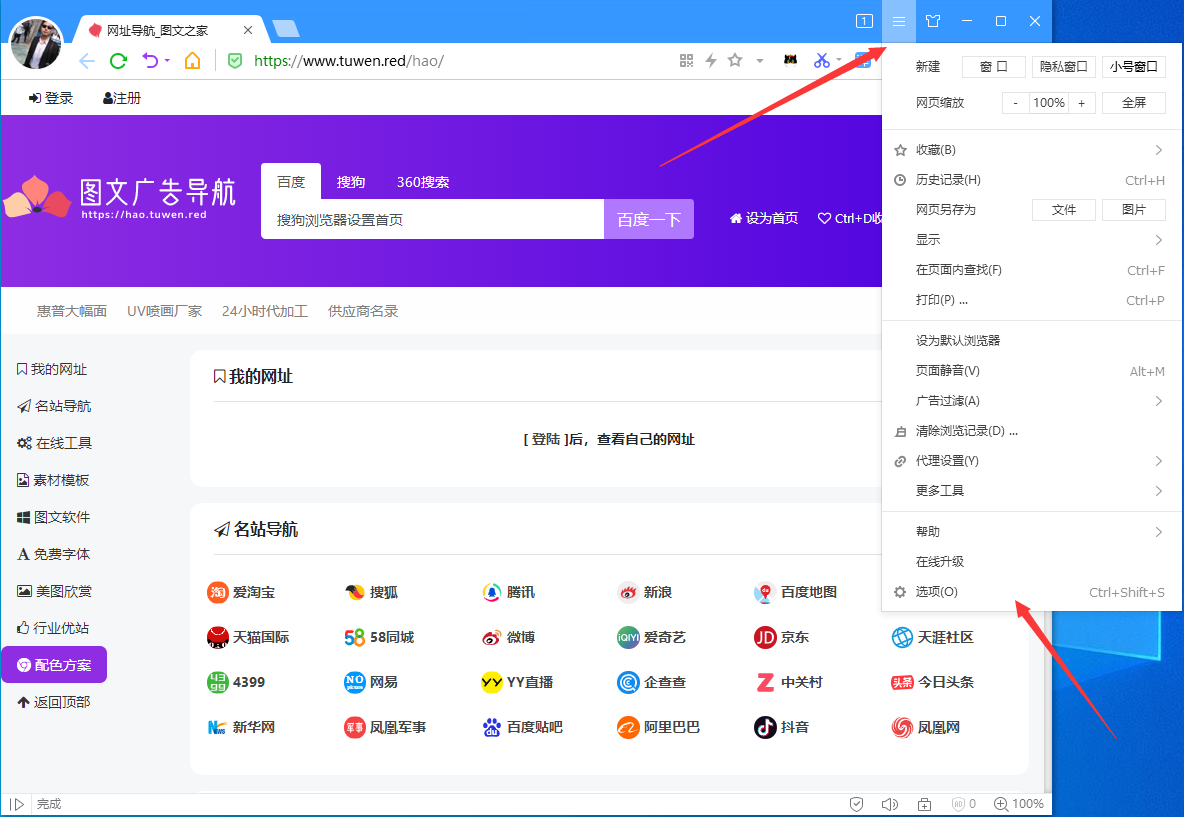
Task: Toggle sound with status bar speaker icon
Action: tap(890, 804)
